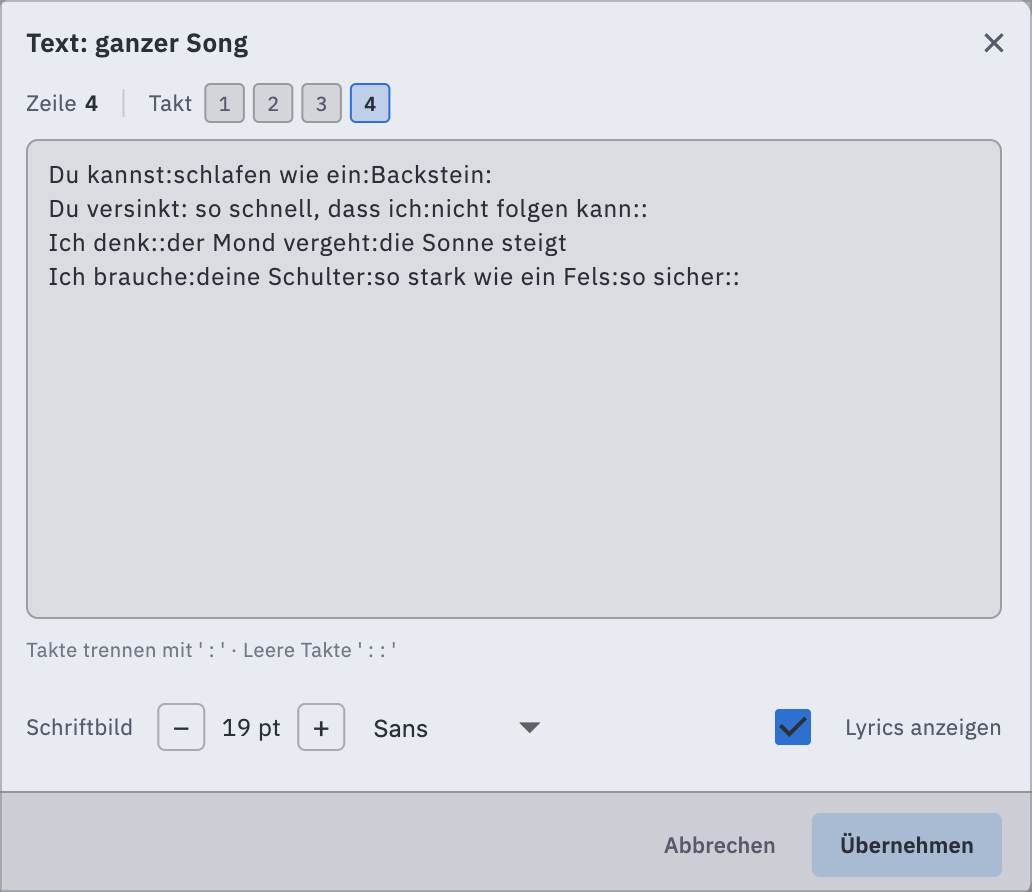Open the Sans font dropdown
Viewport: 1032px width, 892px height.
457,728
